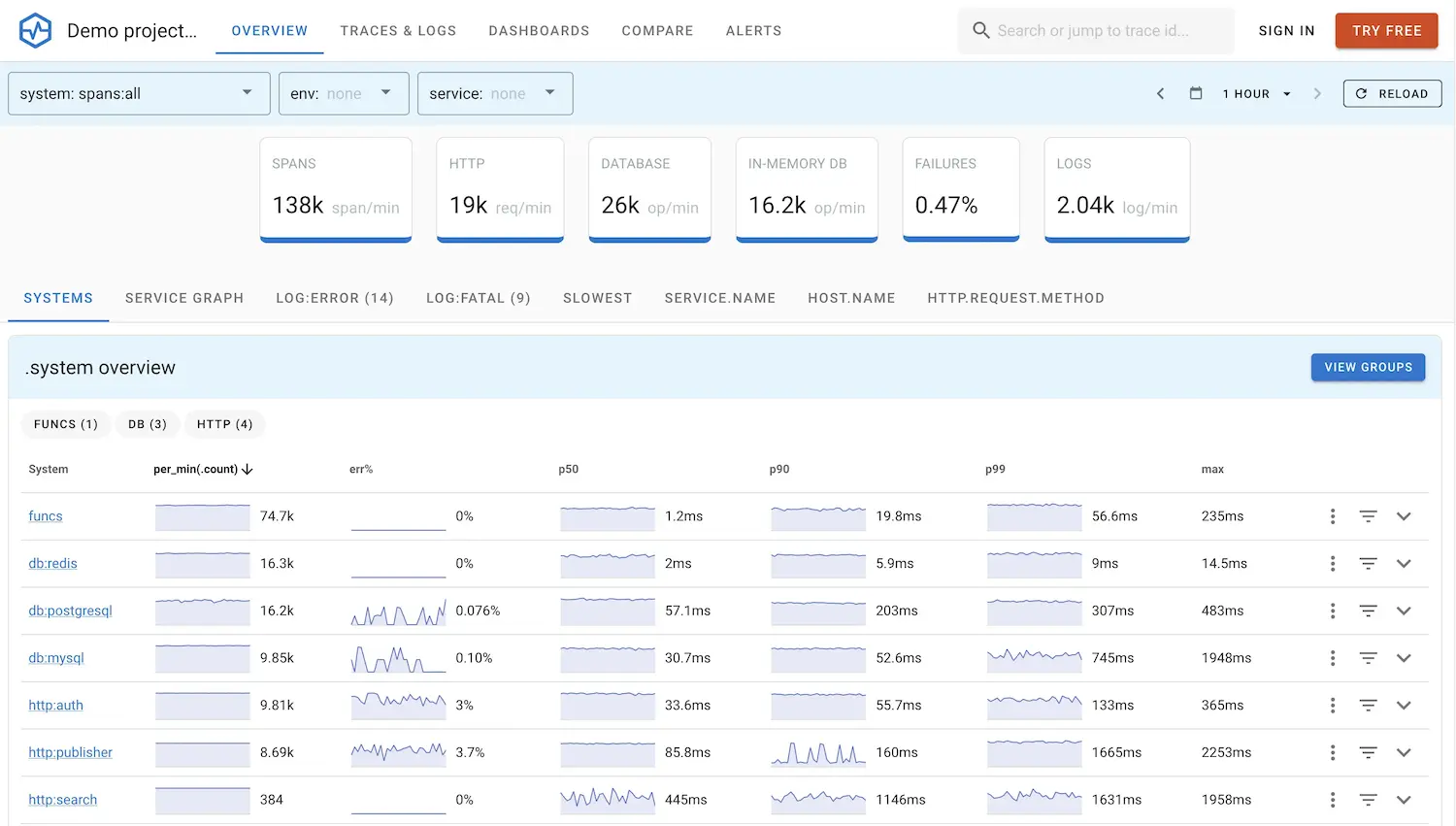Select the Service Graph tab
This screenshot has height=826, width=1456.
pyautogui.click(x=184, y=298)
